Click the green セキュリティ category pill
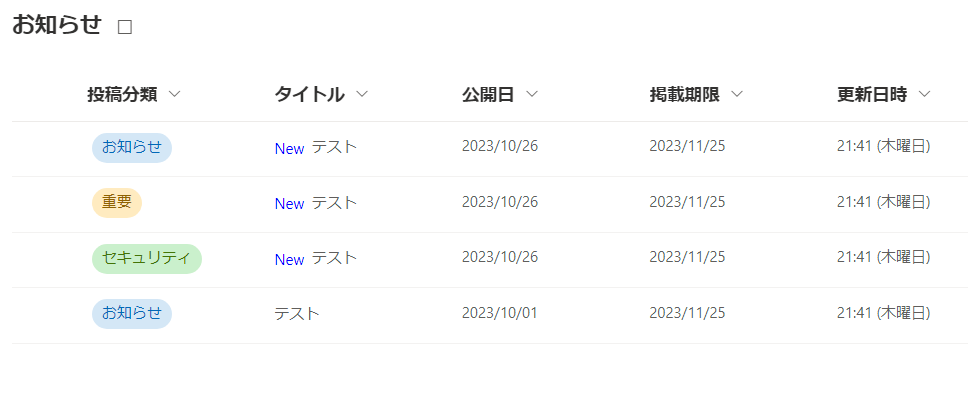968x396 pixels. [147, 259]
